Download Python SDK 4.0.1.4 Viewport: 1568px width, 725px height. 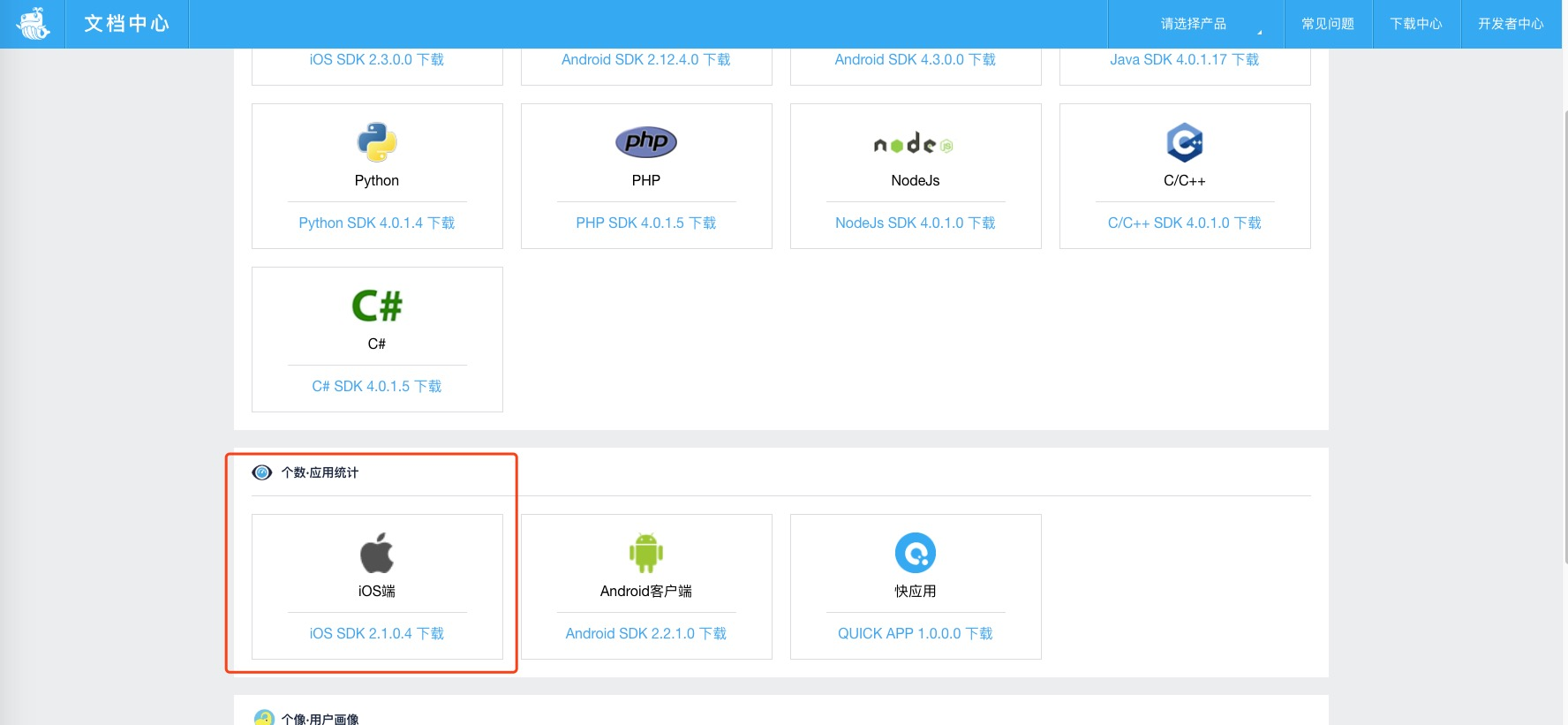(x=377, y=223)
